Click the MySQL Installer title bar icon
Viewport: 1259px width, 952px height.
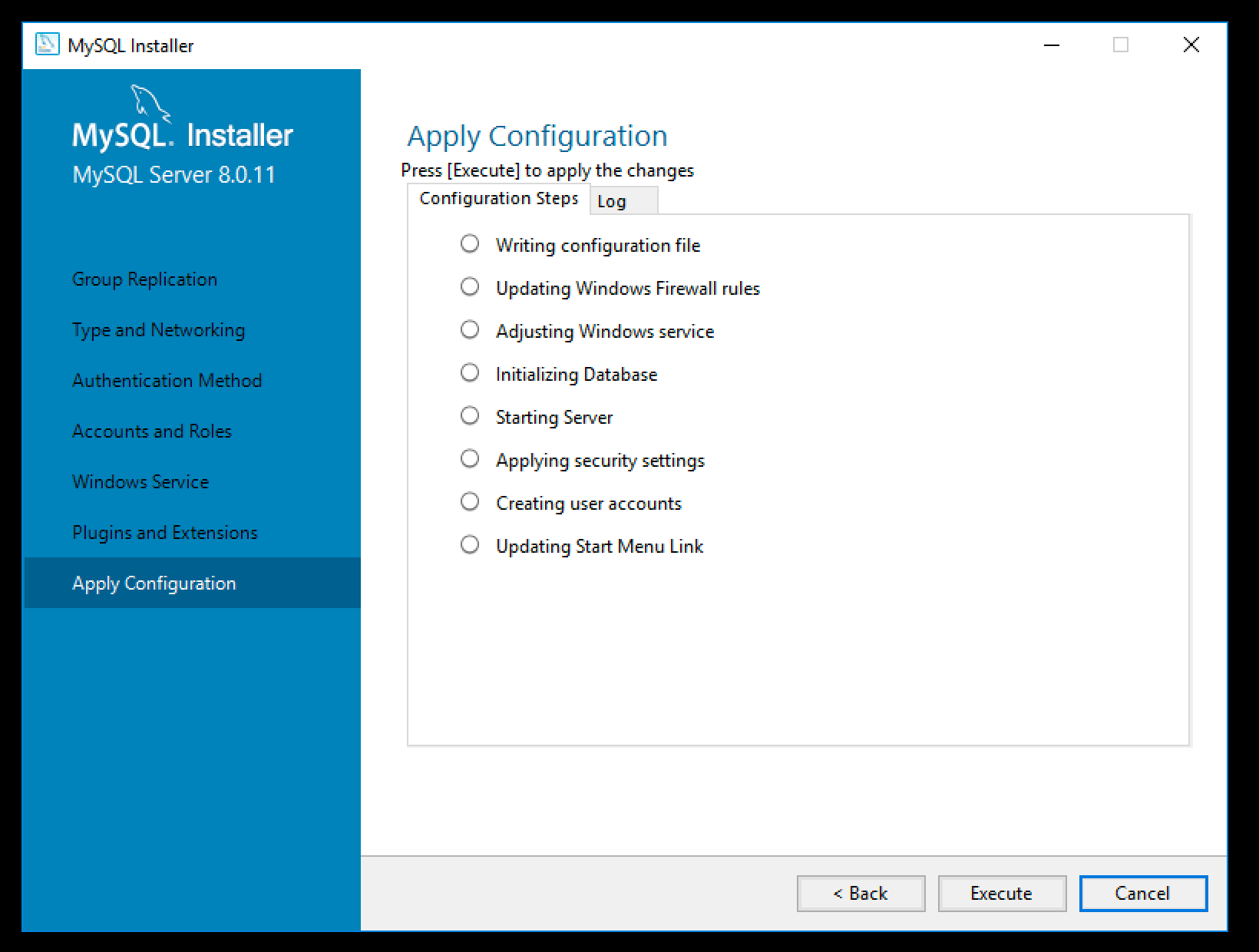pyautogui.click(x=48, y=45)
